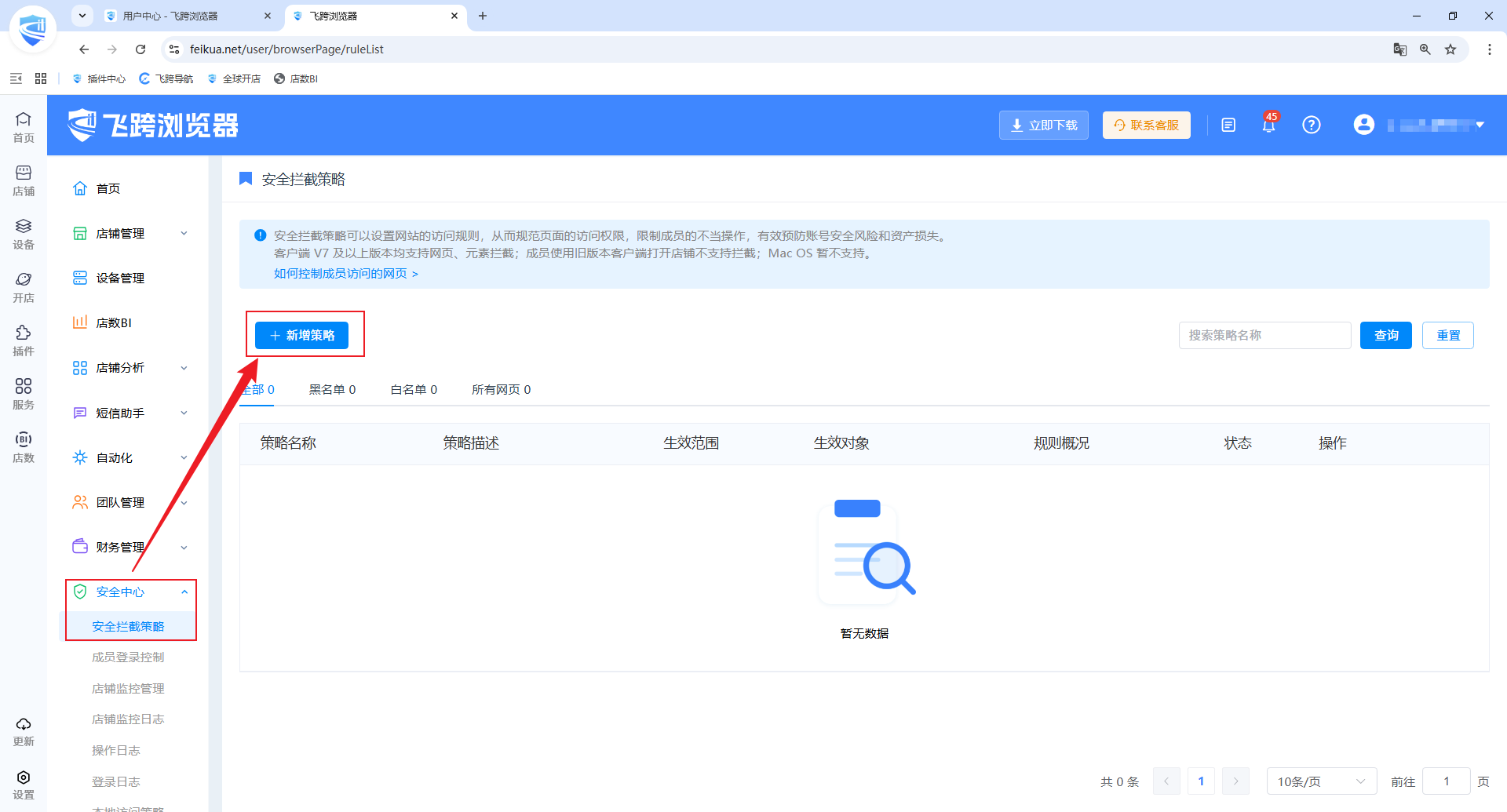Open 设置 gear in left rail
This screenshot has height=812, width=1507.
(x=24, y=785)
